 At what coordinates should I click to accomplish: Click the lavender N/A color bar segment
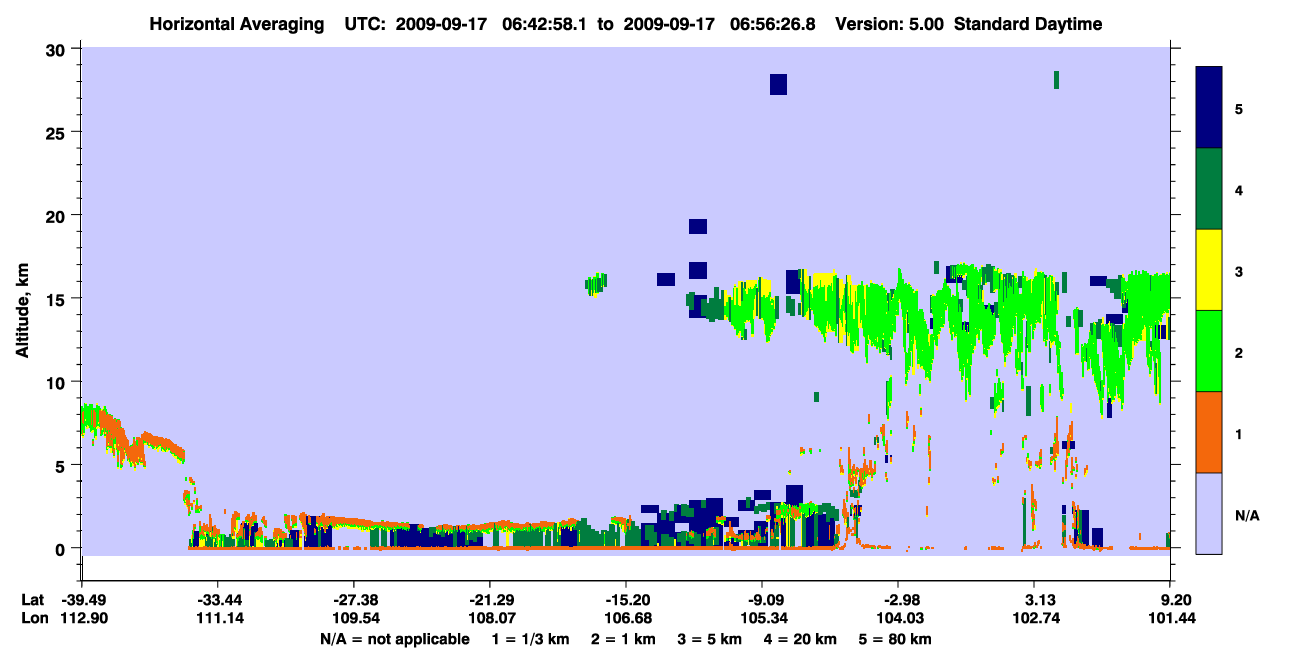click(x=1209, y=513)
